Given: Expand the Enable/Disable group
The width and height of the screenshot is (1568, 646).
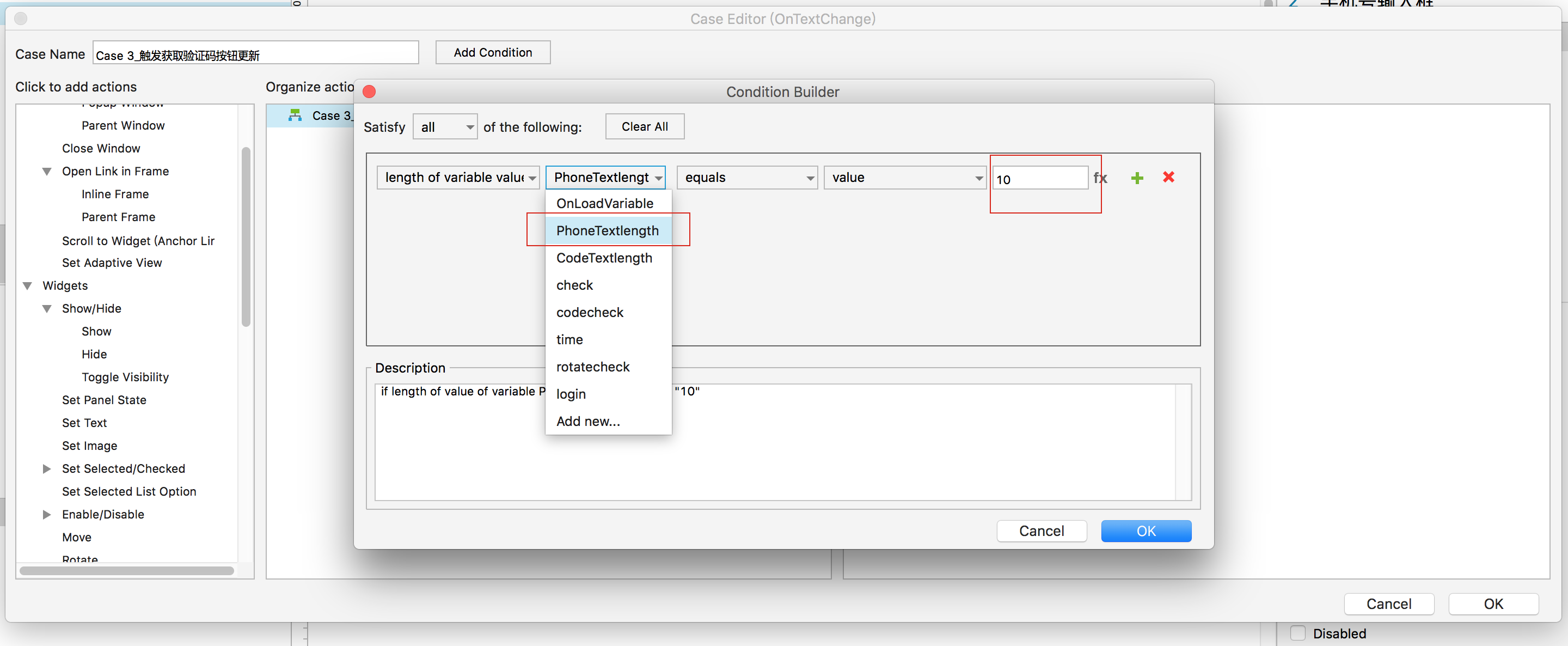Looking at the screenshot, I should click(x=46, y=515).
